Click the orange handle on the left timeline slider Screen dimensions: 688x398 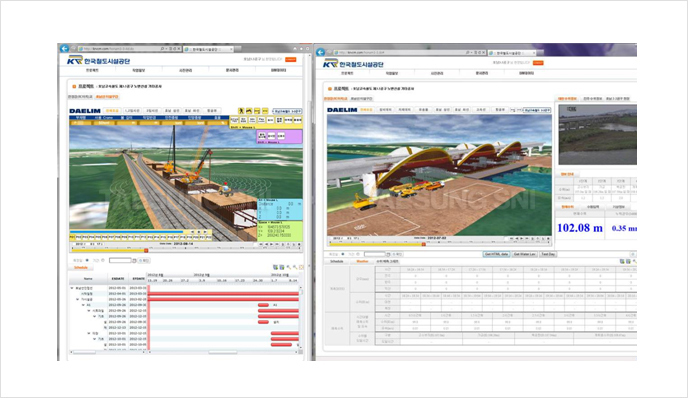click(x=146, y=251)
